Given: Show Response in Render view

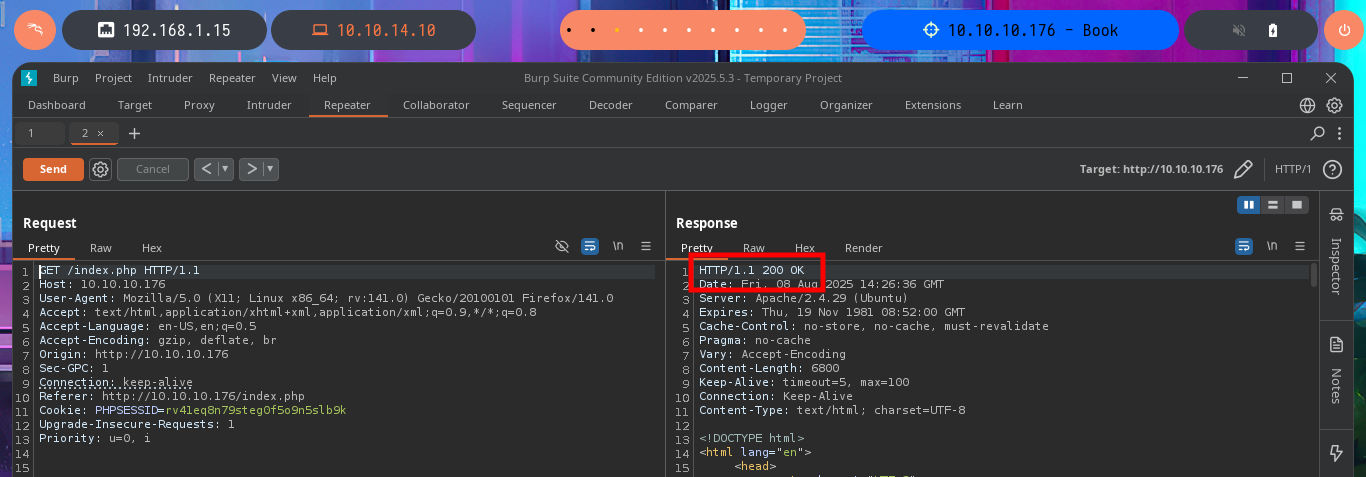Looking at the screenshot, I should [864, 248].
